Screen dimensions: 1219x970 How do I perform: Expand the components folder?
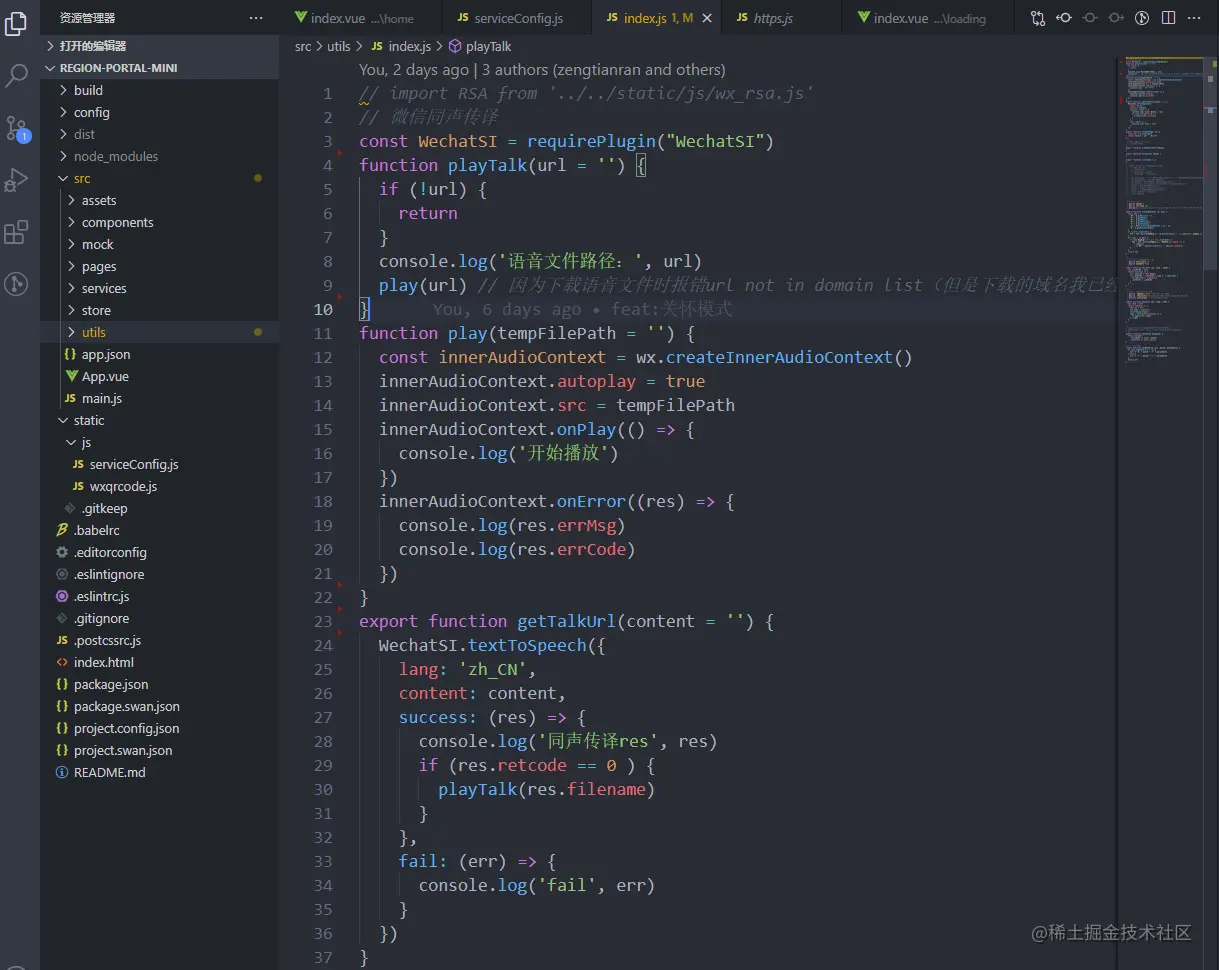point(159,222)
